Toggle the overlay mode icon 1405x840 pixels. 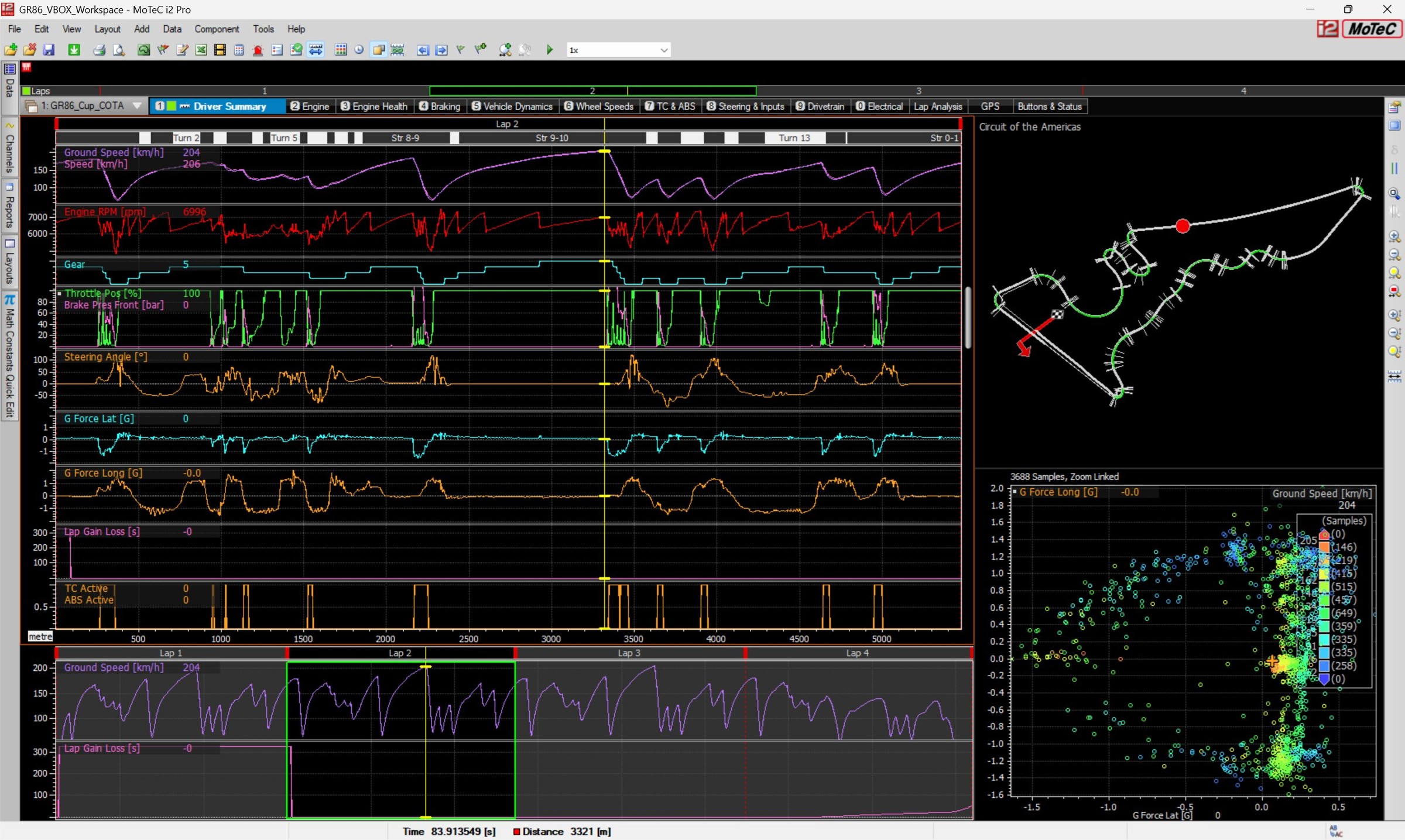click(x=379, y=50)
